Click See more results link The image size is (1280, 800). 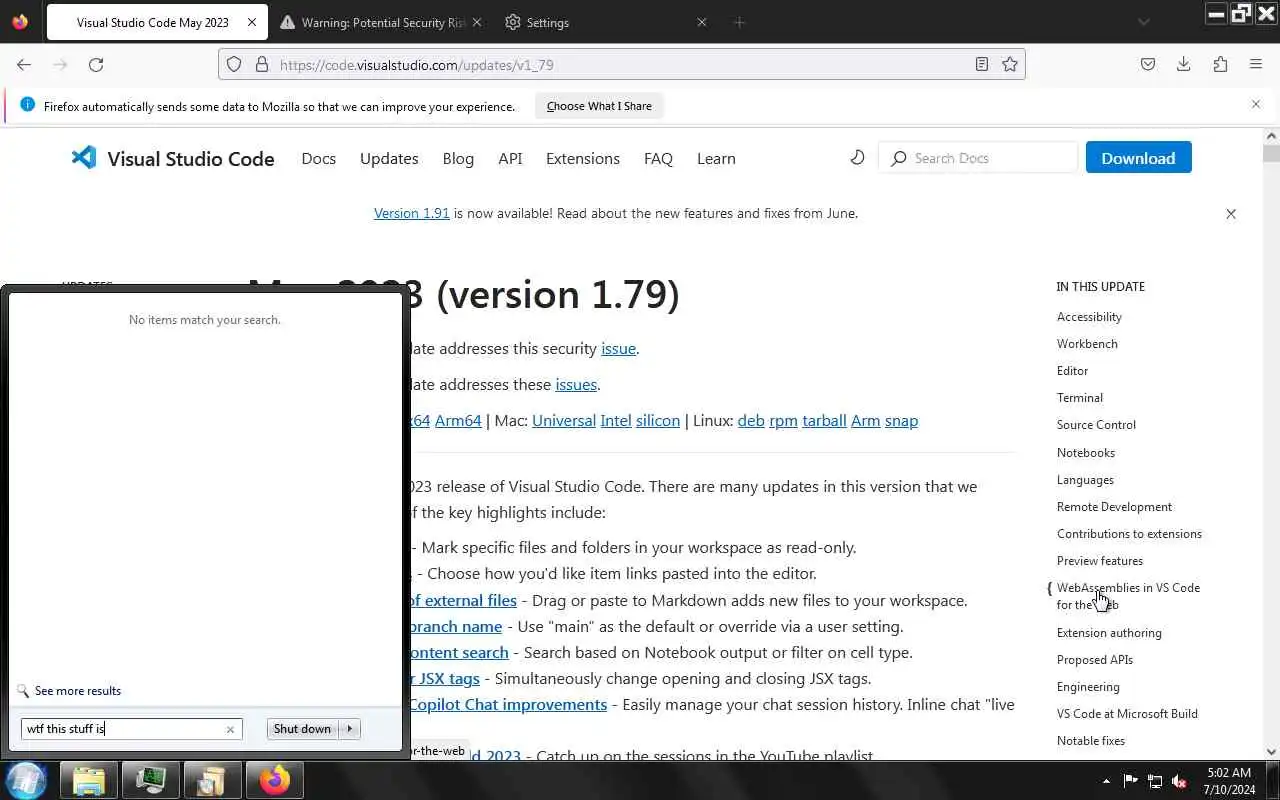click(78, 691)
